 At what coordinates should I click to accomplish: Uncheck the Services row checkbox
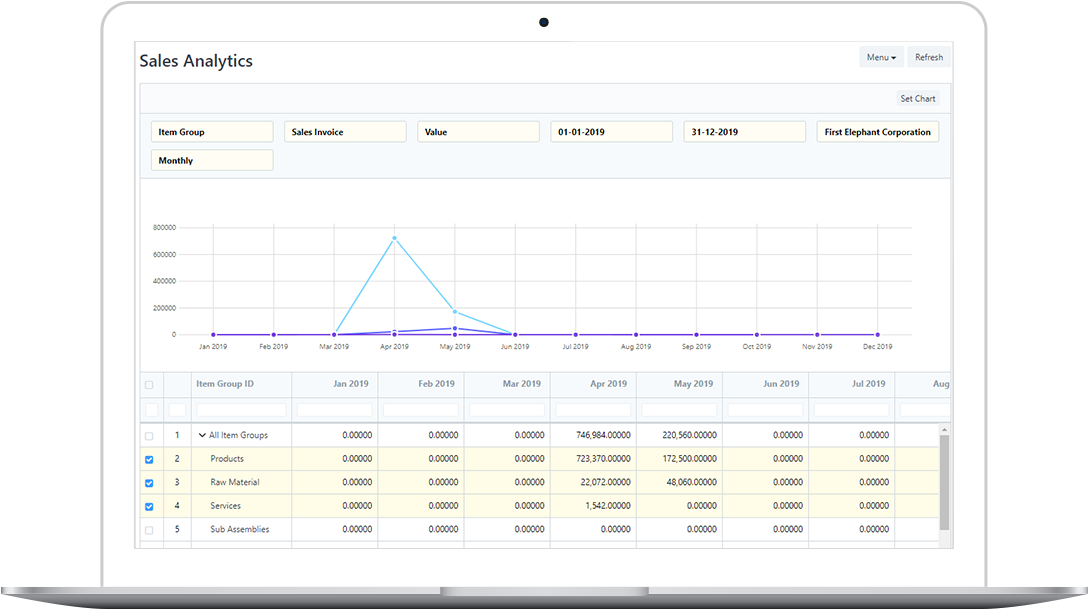click(150, 506)
